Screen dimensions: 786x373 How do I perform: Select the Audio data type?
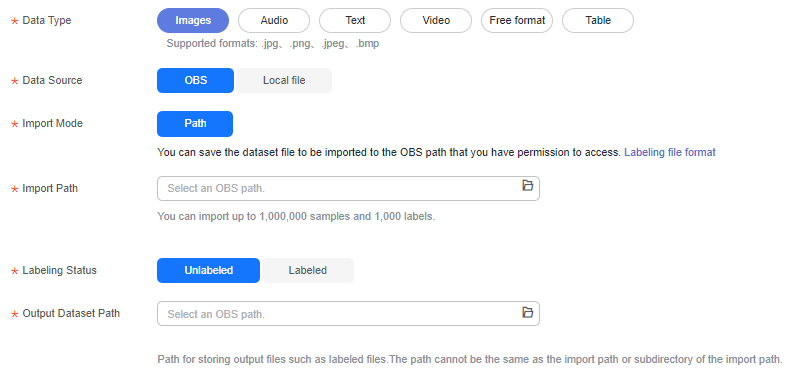[274, 21]
